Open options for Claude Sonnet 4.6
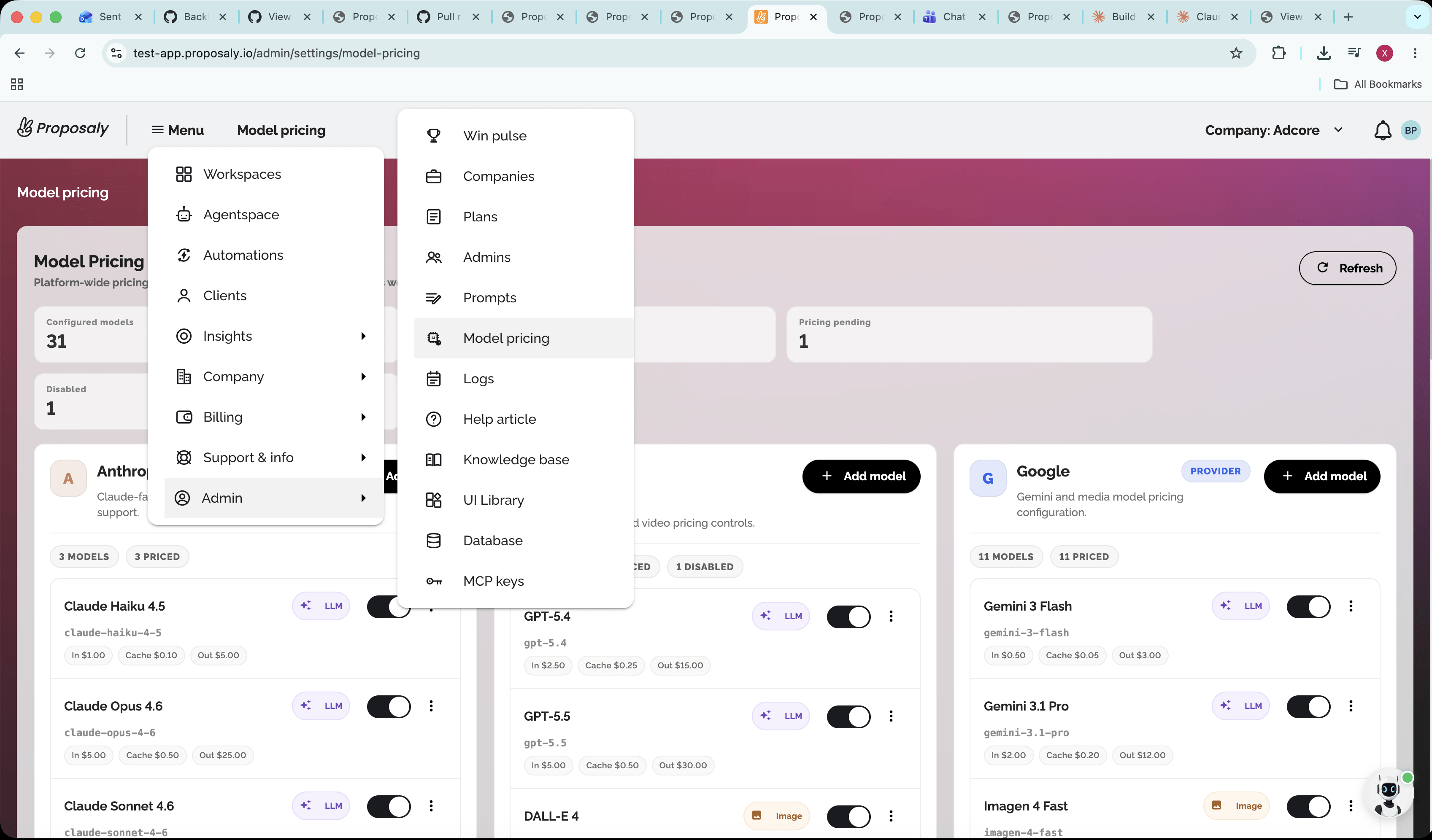Screen dimensions: 1432x840 431,807
